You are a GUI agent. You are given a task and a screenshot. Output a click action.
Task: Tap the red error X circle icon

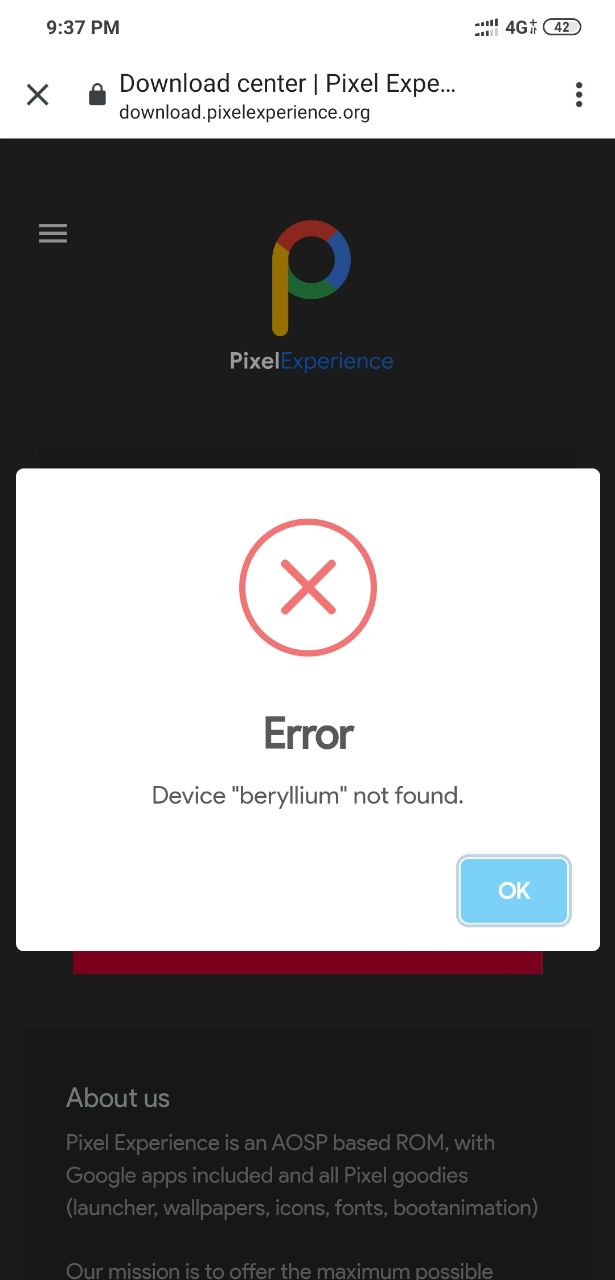[308, 586]
